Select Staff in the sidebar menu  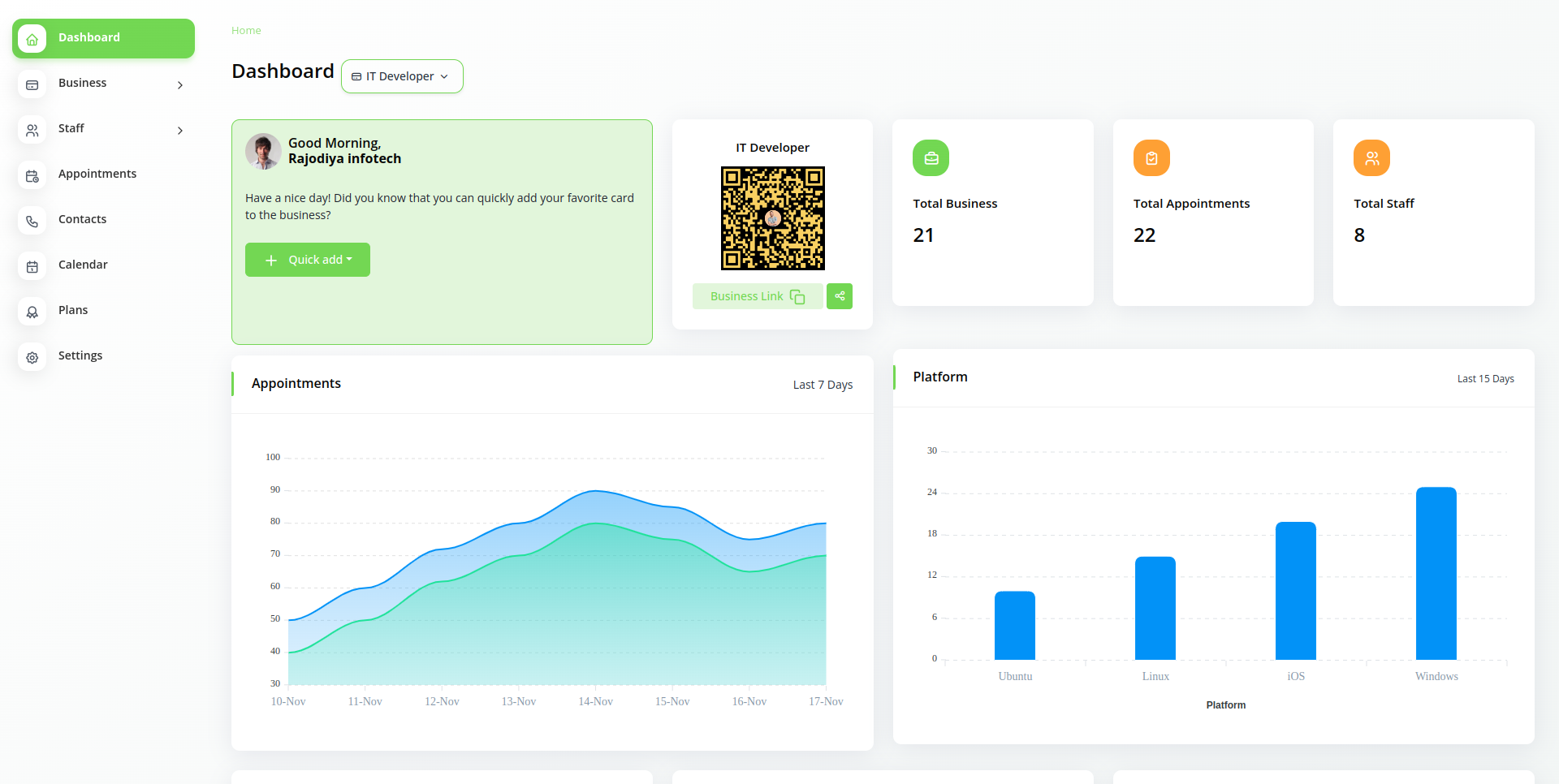(71, 128)
